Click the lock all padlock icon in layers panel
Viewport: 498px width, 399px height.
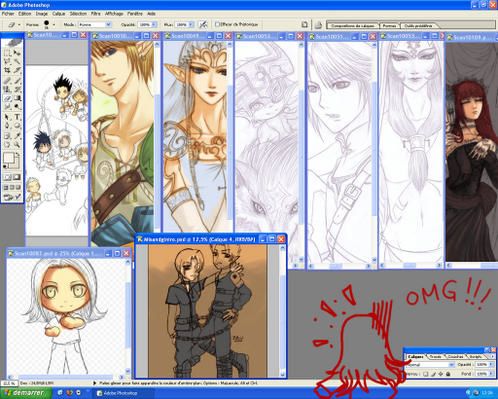448,374
